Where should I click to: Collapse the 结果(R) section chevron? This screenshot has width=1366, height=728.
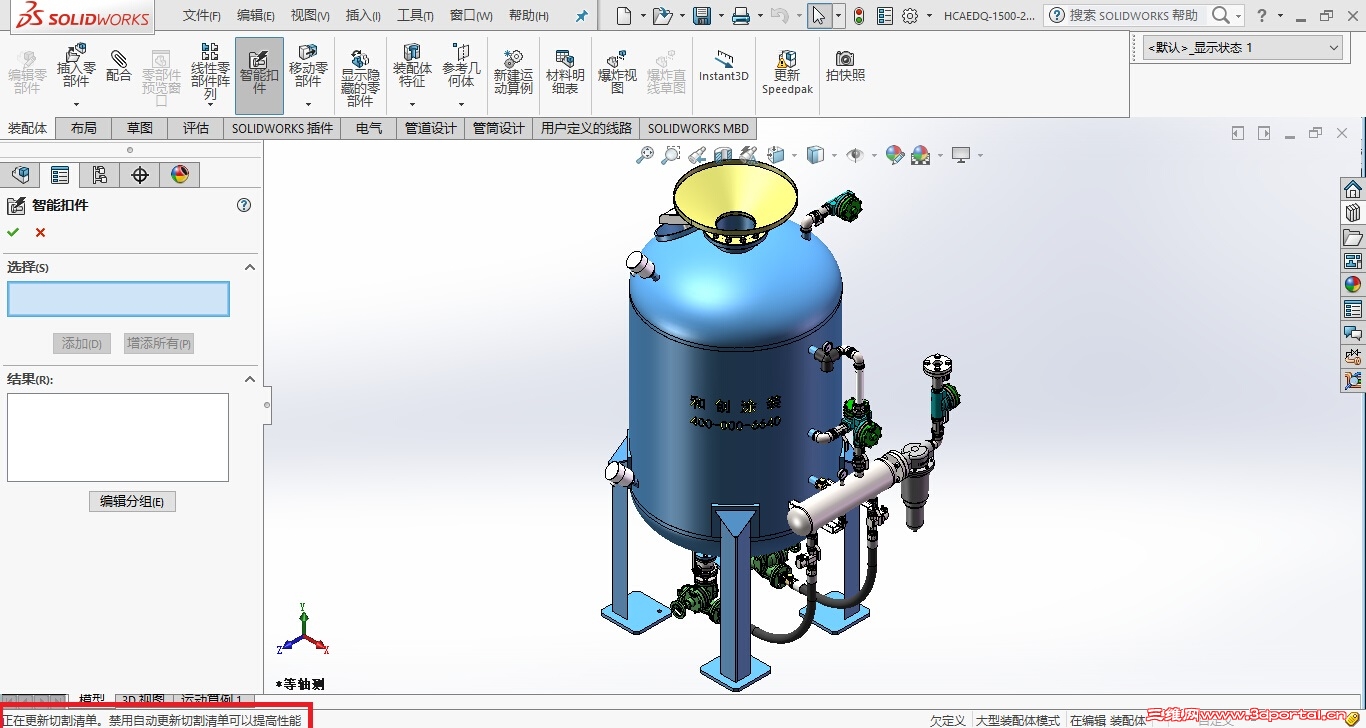coord(250,379)
